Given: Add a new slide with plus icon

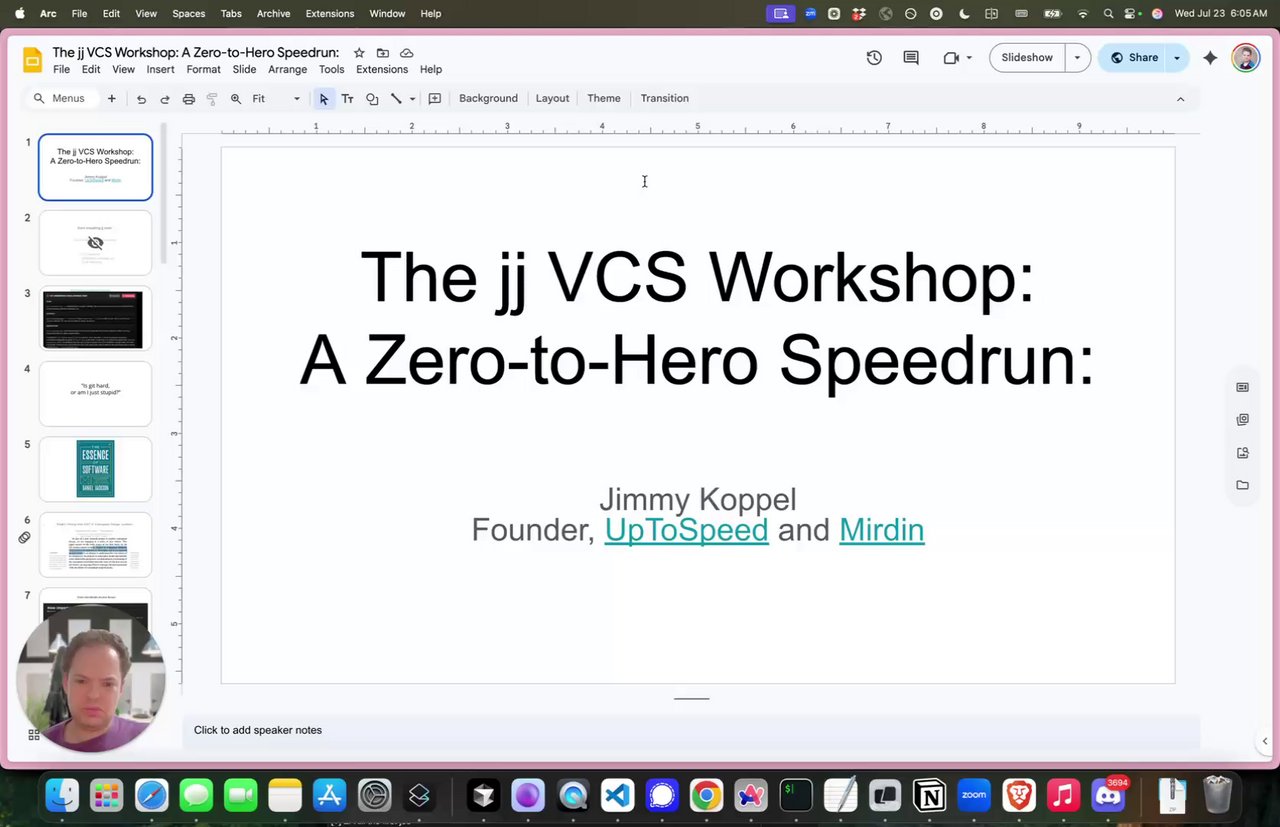Looking at the screenshot, I should pos(112,98).
